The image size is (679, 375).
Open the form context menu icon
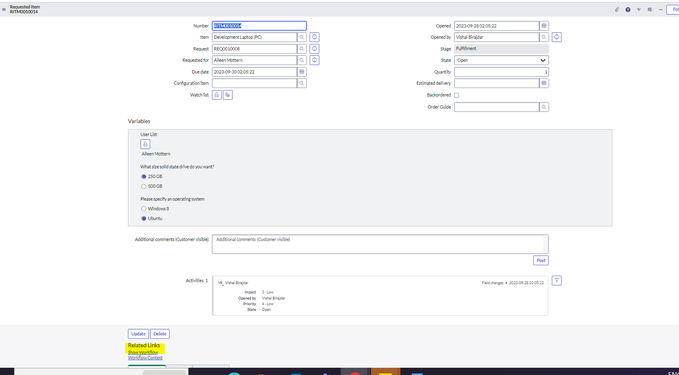[4, 10]
